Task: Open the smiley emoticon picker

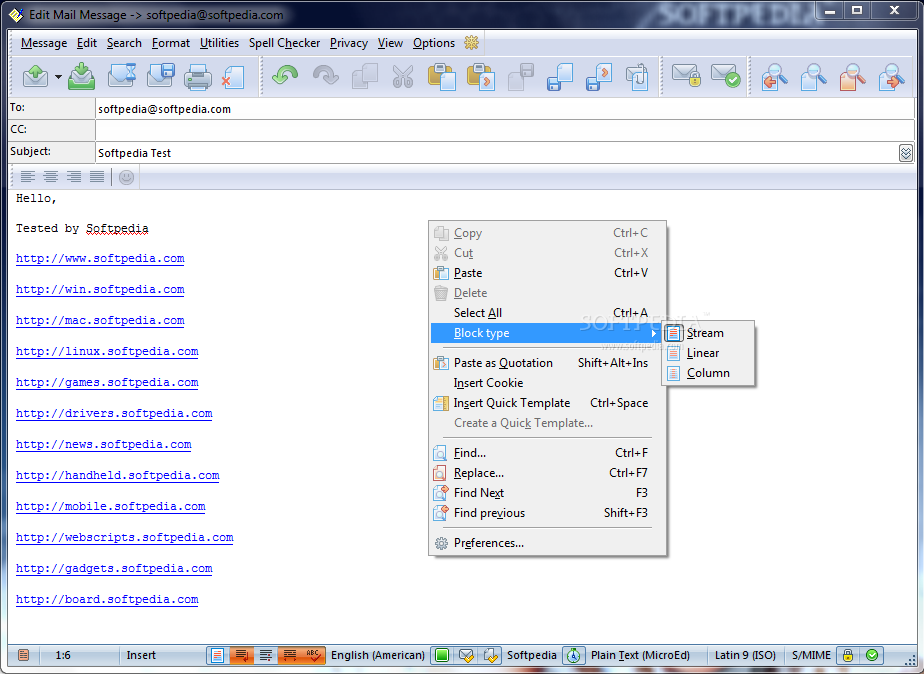Action: pos(126,177)
